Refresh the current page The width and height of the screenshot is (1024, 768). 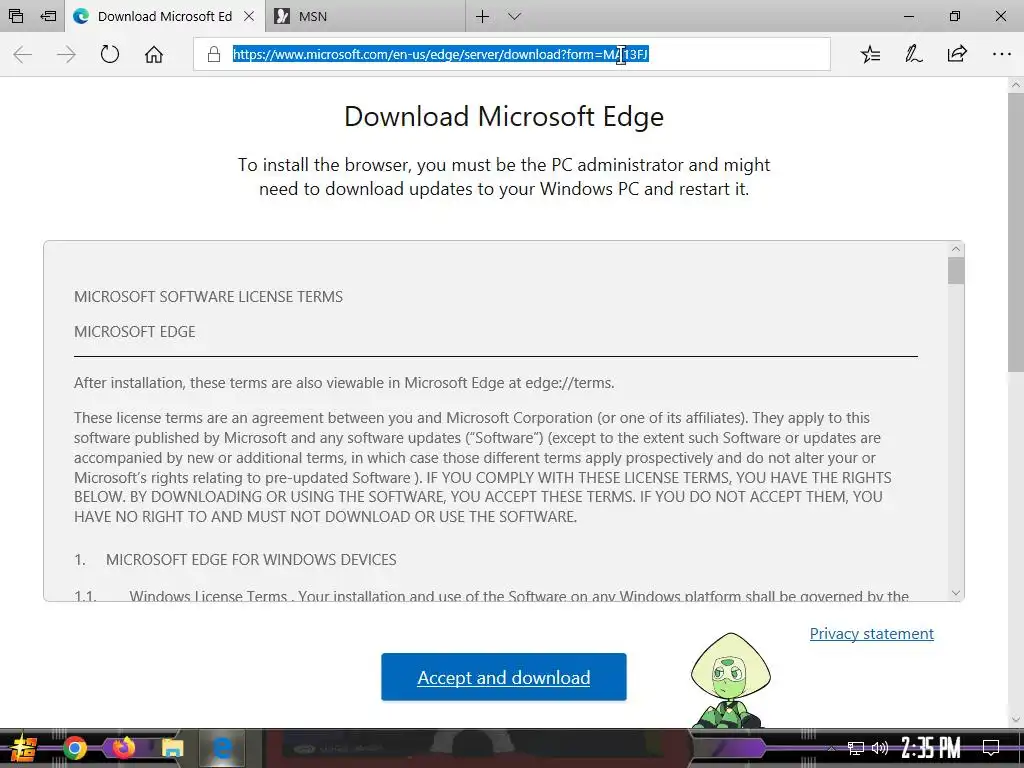pyautogui.click(x=110, y=54)
